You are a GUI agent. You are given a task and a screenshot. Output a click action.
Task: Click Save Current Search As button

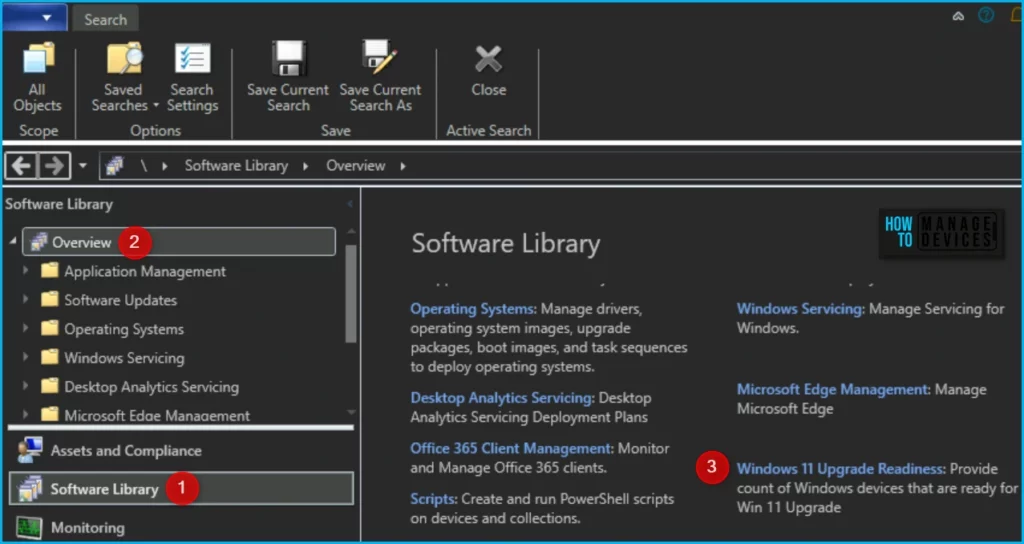(380, 78)
